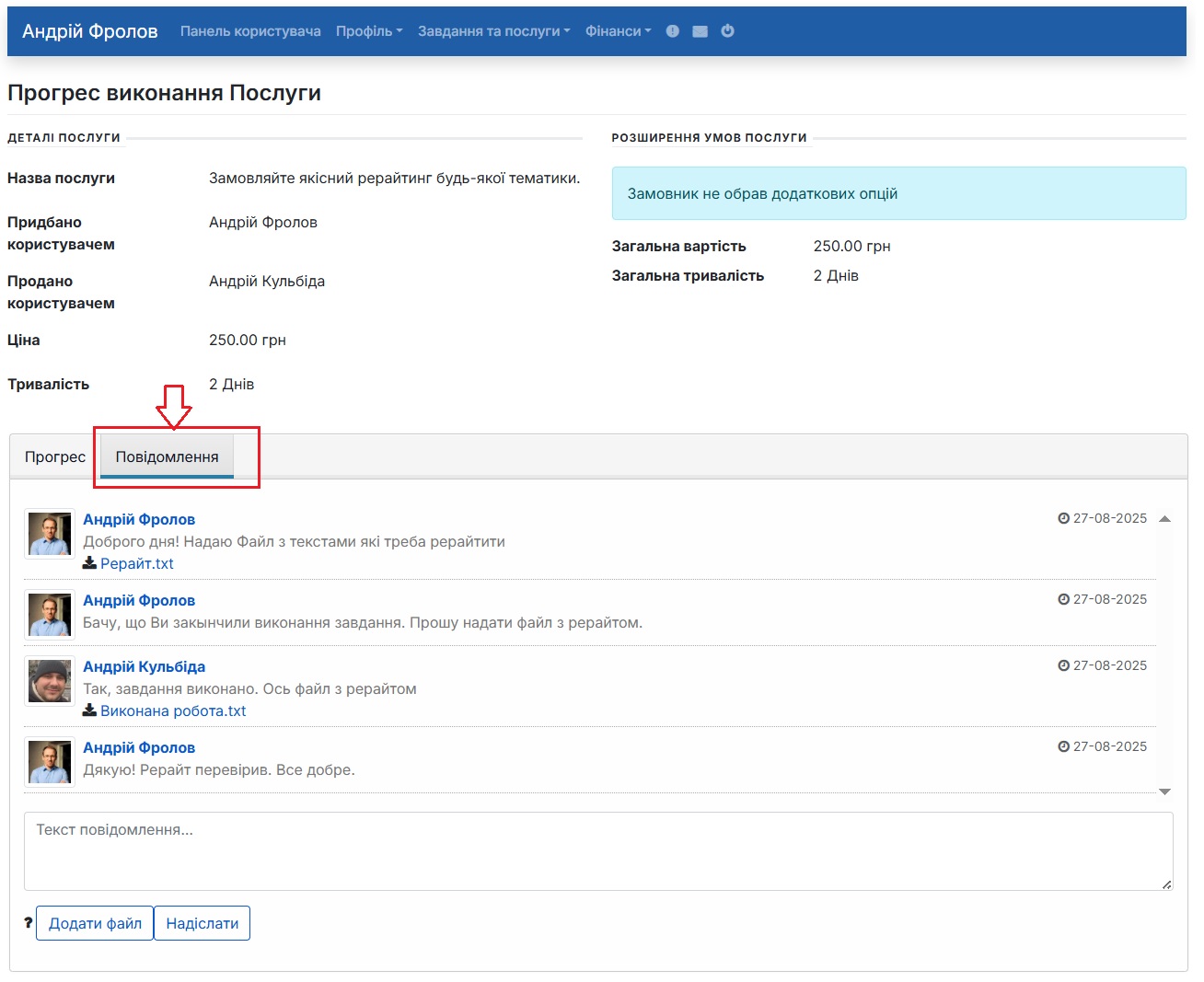This screenshot has height=982, width=1204.
Task: Click the power logout icon
Action: tap(727, 31)
